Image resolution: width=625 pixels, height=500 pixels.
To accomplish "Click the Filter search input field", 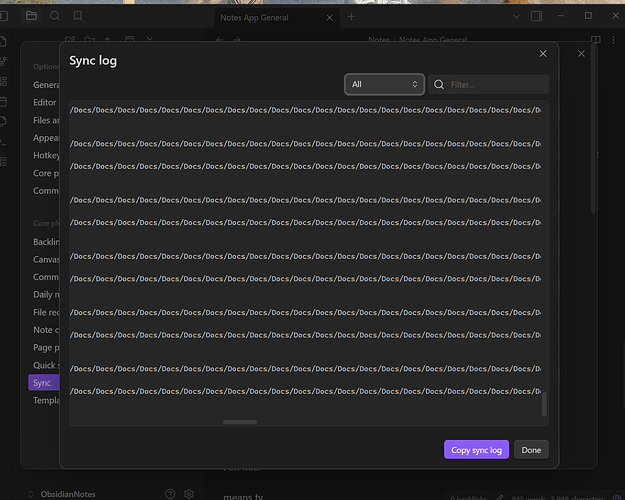I will pos(496,85).
